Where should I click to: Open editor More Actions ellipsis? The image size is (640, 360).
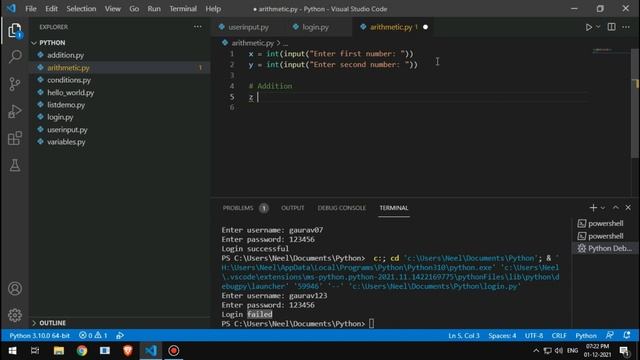626,27
